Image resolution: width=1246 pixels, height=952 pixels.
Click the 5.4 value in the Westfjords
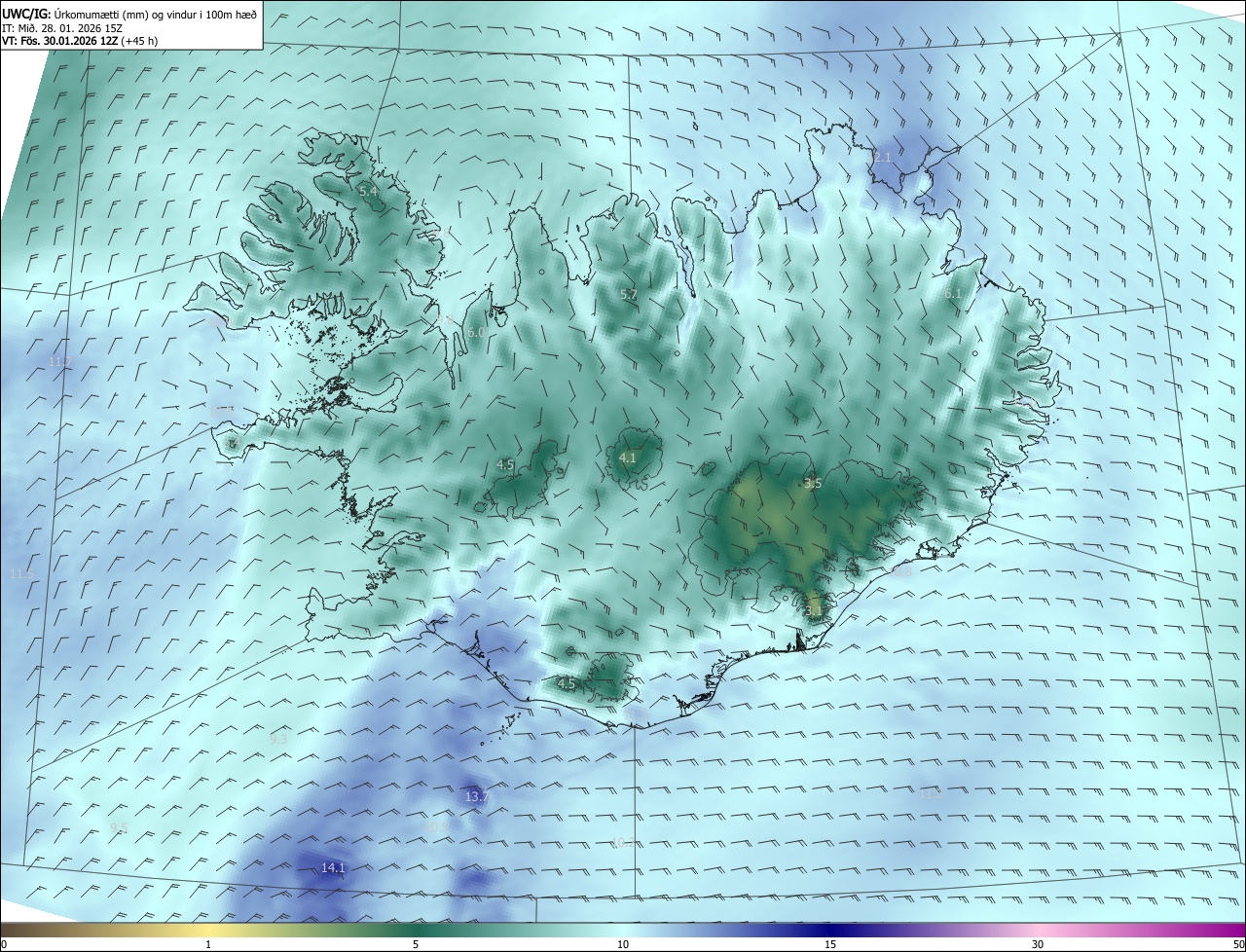368,192
